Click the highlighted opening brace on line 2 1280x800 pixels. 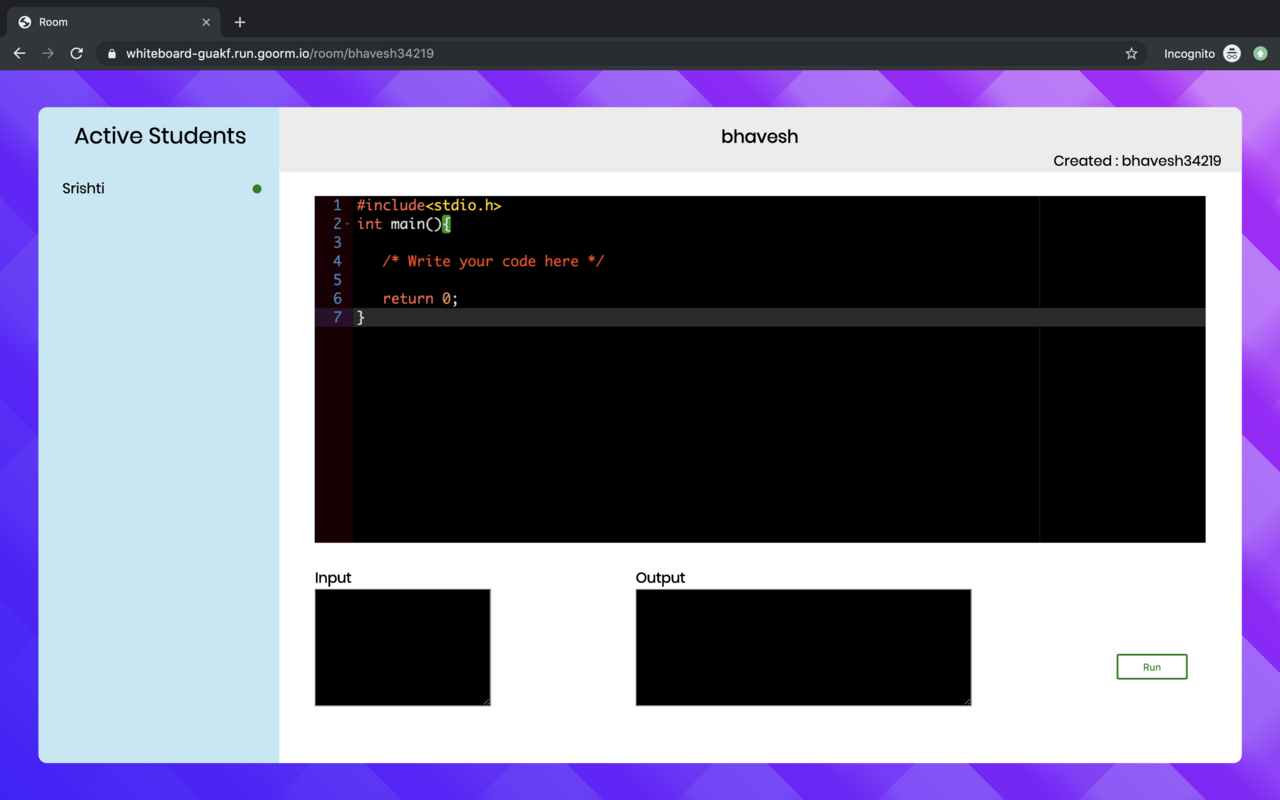click(446, 224)
